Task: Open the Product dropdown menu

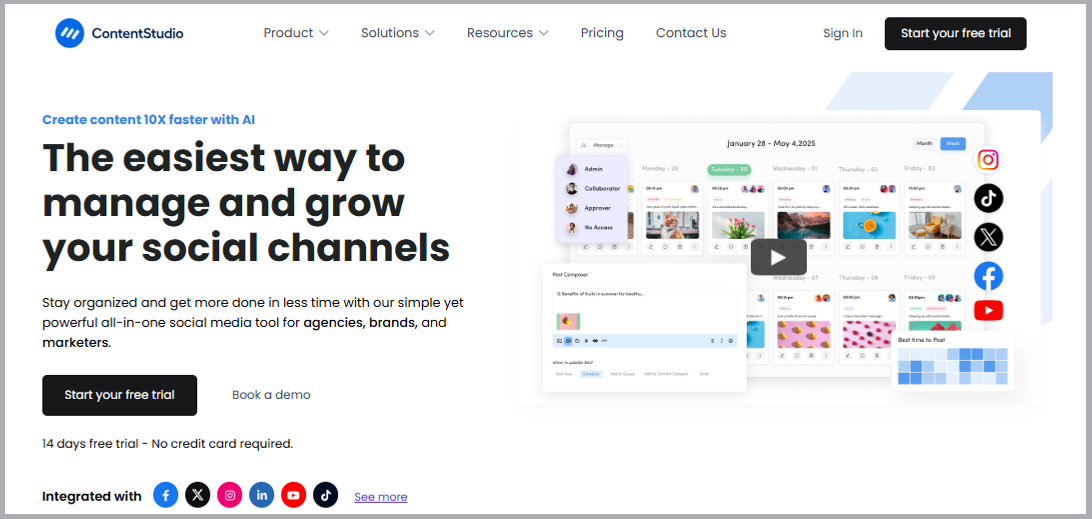Action: 296,33
